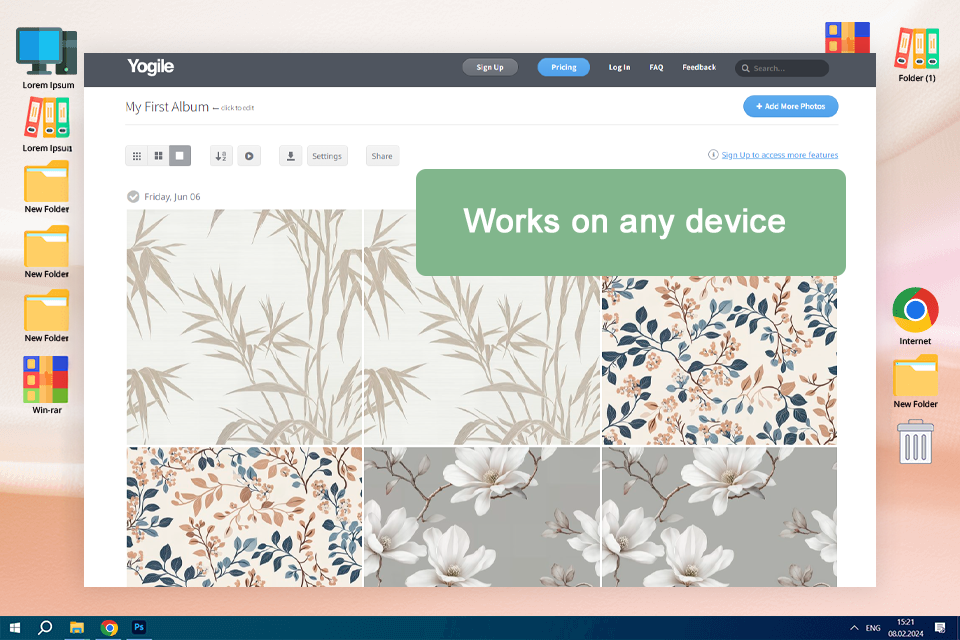Image resolution: width=960 pixels, height=640 pixels.
Task: Click the Yogile logo
Action: pos(151,66)
